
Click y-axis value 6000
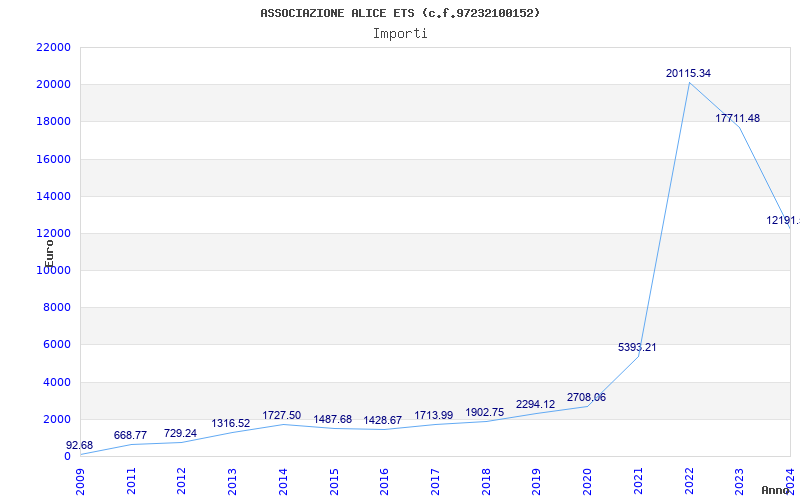(x=56, y=345)
